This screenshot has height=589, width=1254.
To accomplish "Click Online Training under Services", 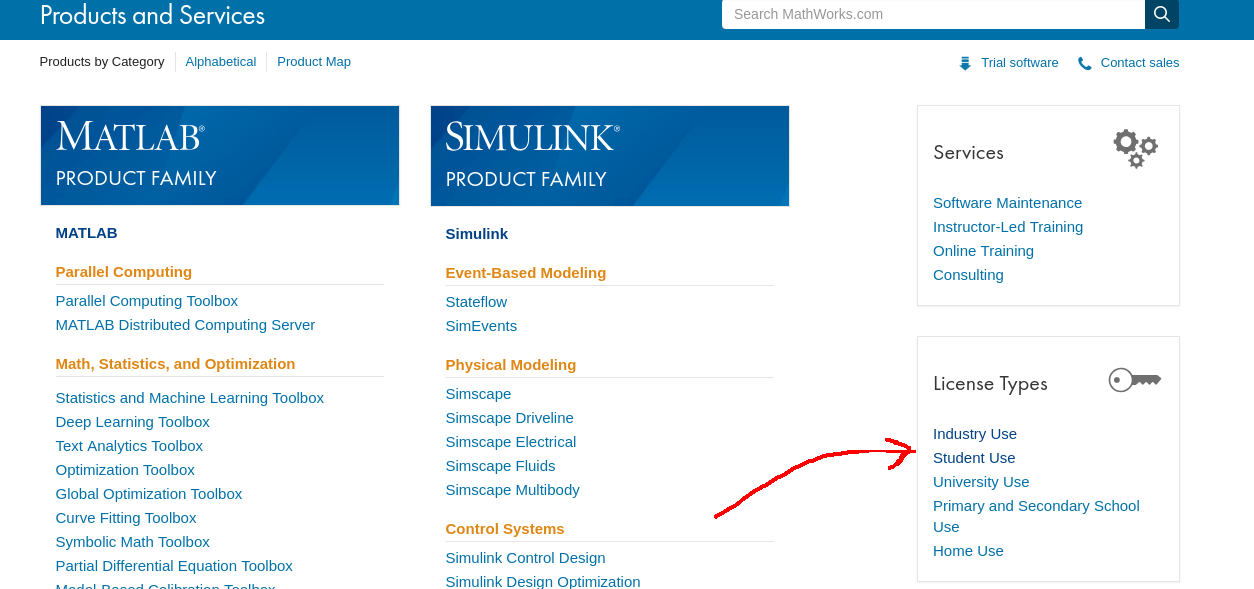I will pos(983,250).
